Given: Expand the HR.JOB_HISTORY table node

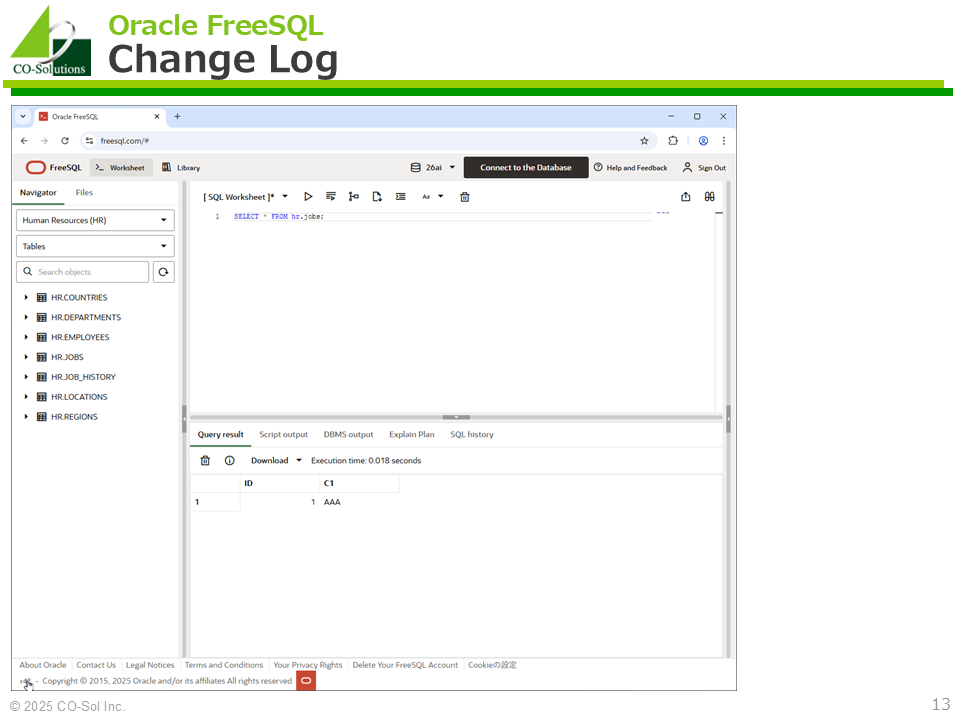Looking at the screenshot, I should pyautogui.click(x=27, y=377).
